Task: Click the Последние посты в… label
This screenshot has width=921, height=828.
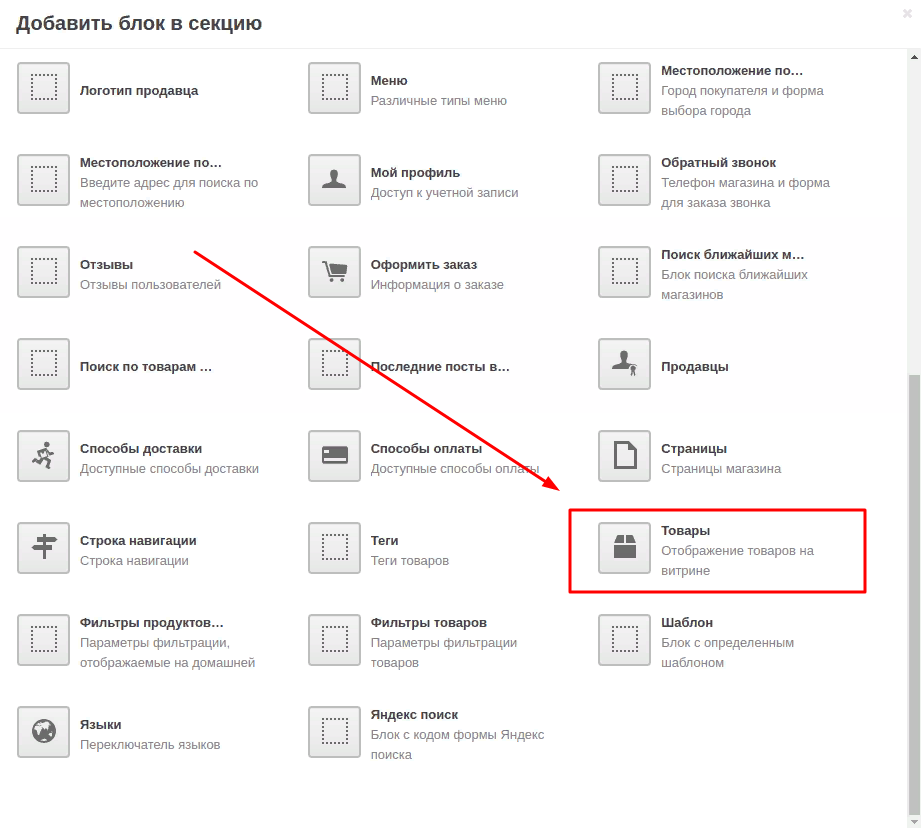Action: [x=440, y=366]
